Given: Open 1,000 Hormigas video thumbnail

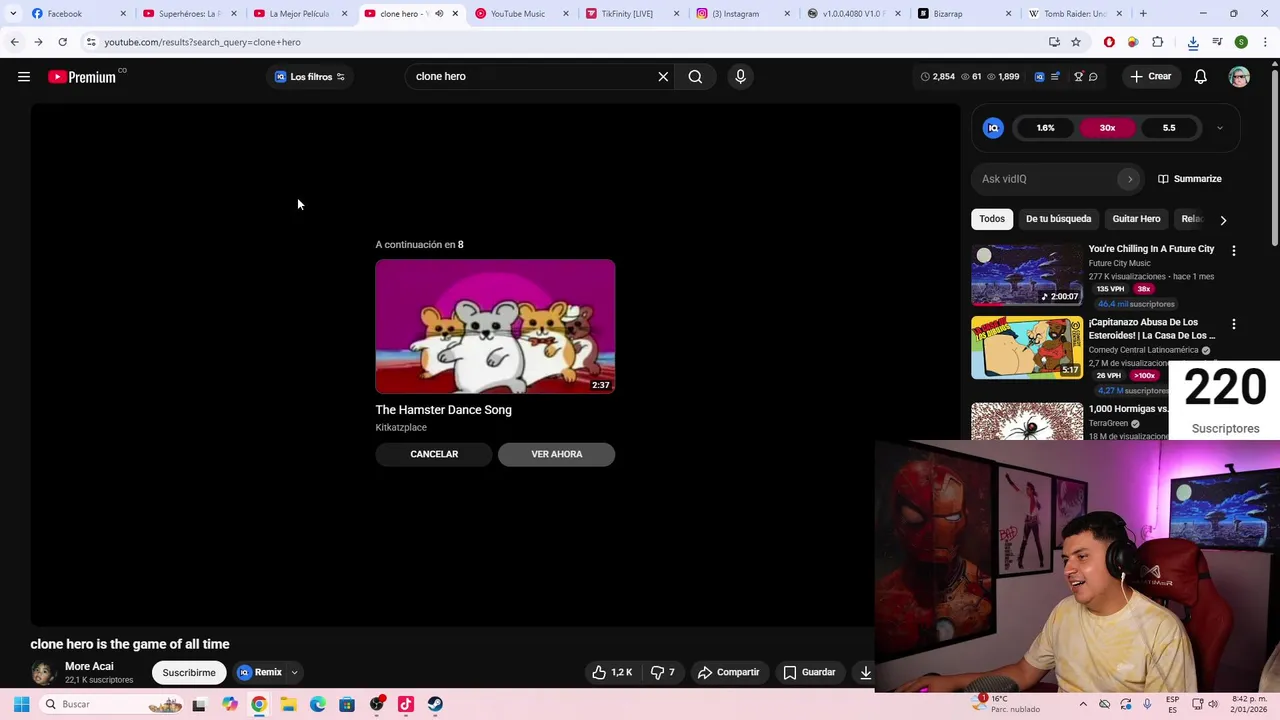Looking at the screenshot, I should pyautogui.click(x=1027, y=421).
